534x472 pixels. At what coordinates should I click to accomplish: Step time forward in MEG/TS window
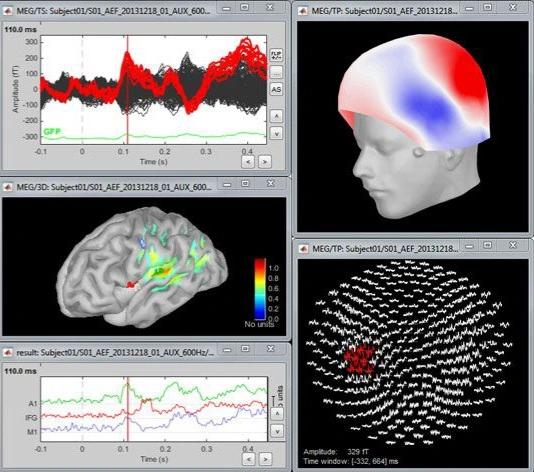(x=265, y=162)
